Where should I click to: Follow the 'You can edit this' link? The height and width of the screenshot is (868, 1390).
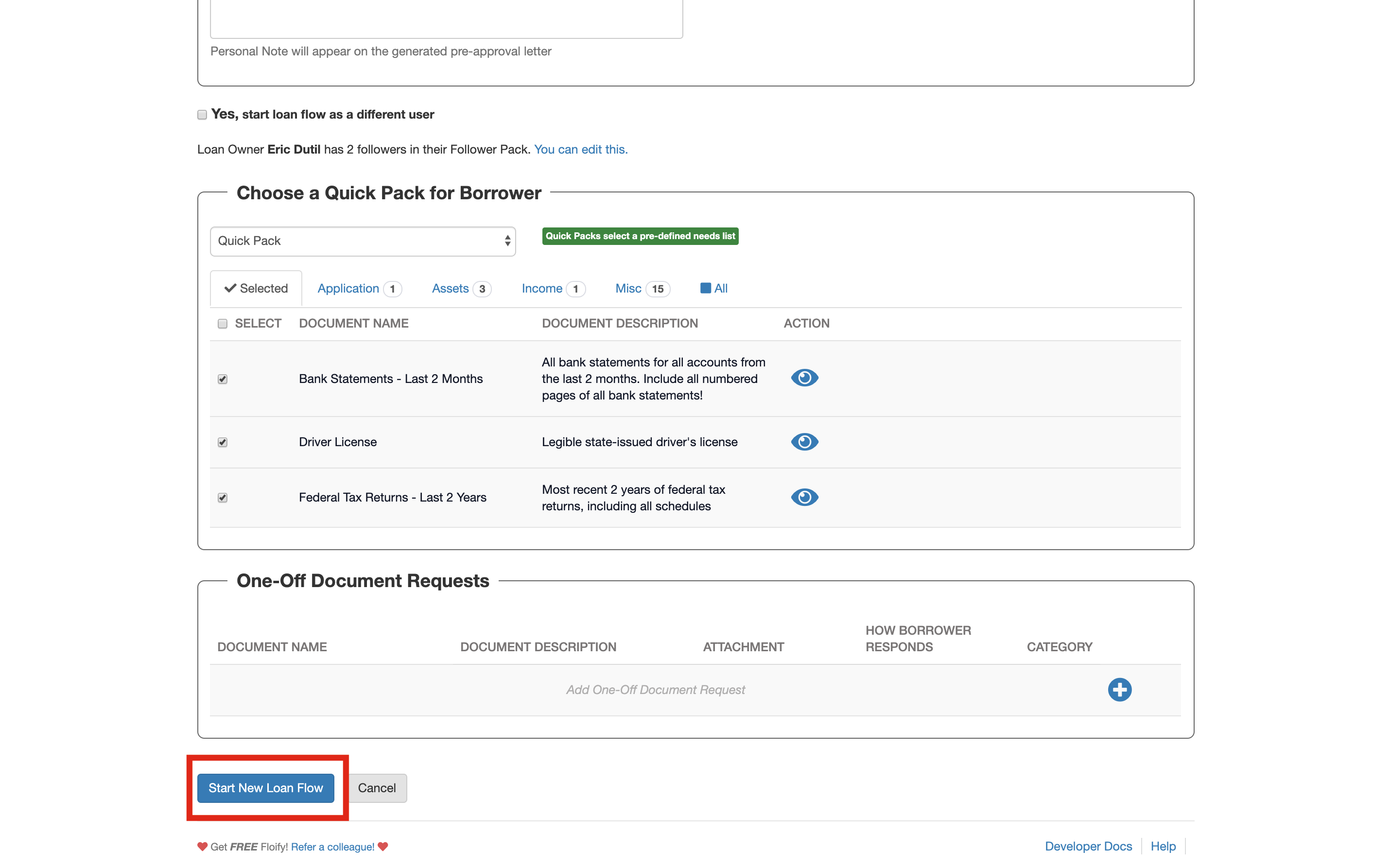pos(580,149)
